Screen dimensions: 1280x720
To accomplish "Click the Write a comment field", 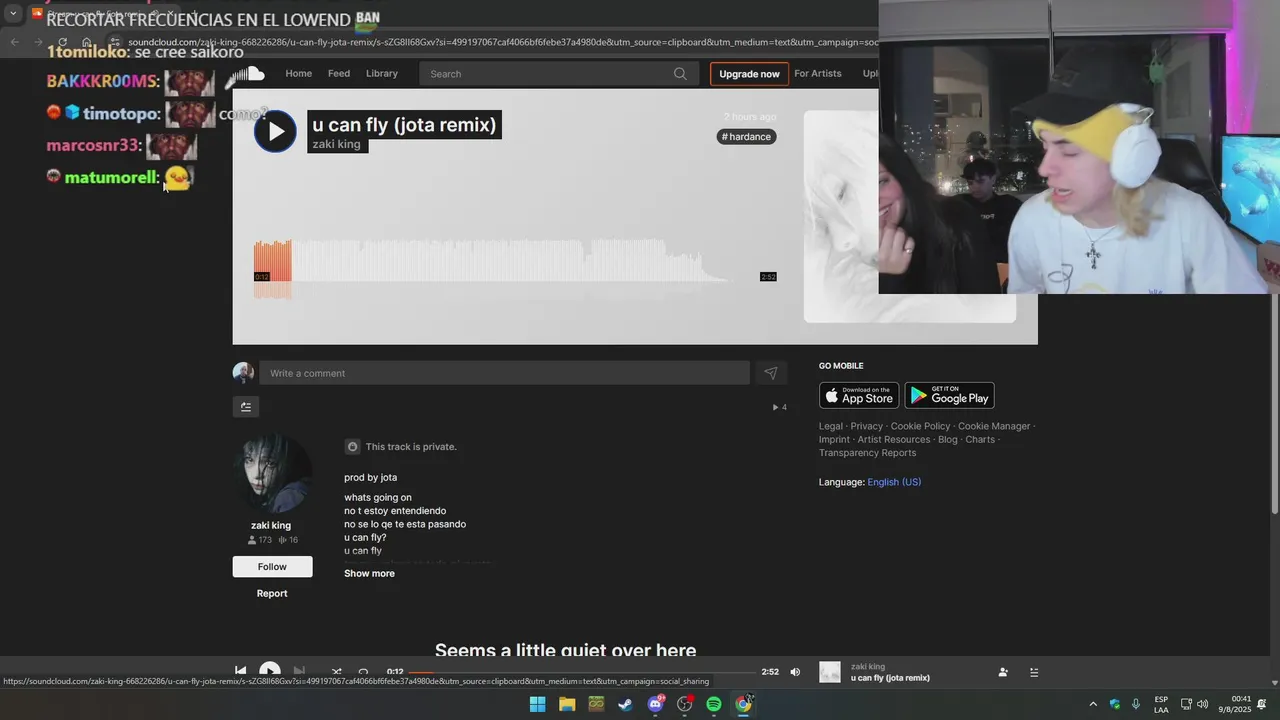I will point(504,373).
